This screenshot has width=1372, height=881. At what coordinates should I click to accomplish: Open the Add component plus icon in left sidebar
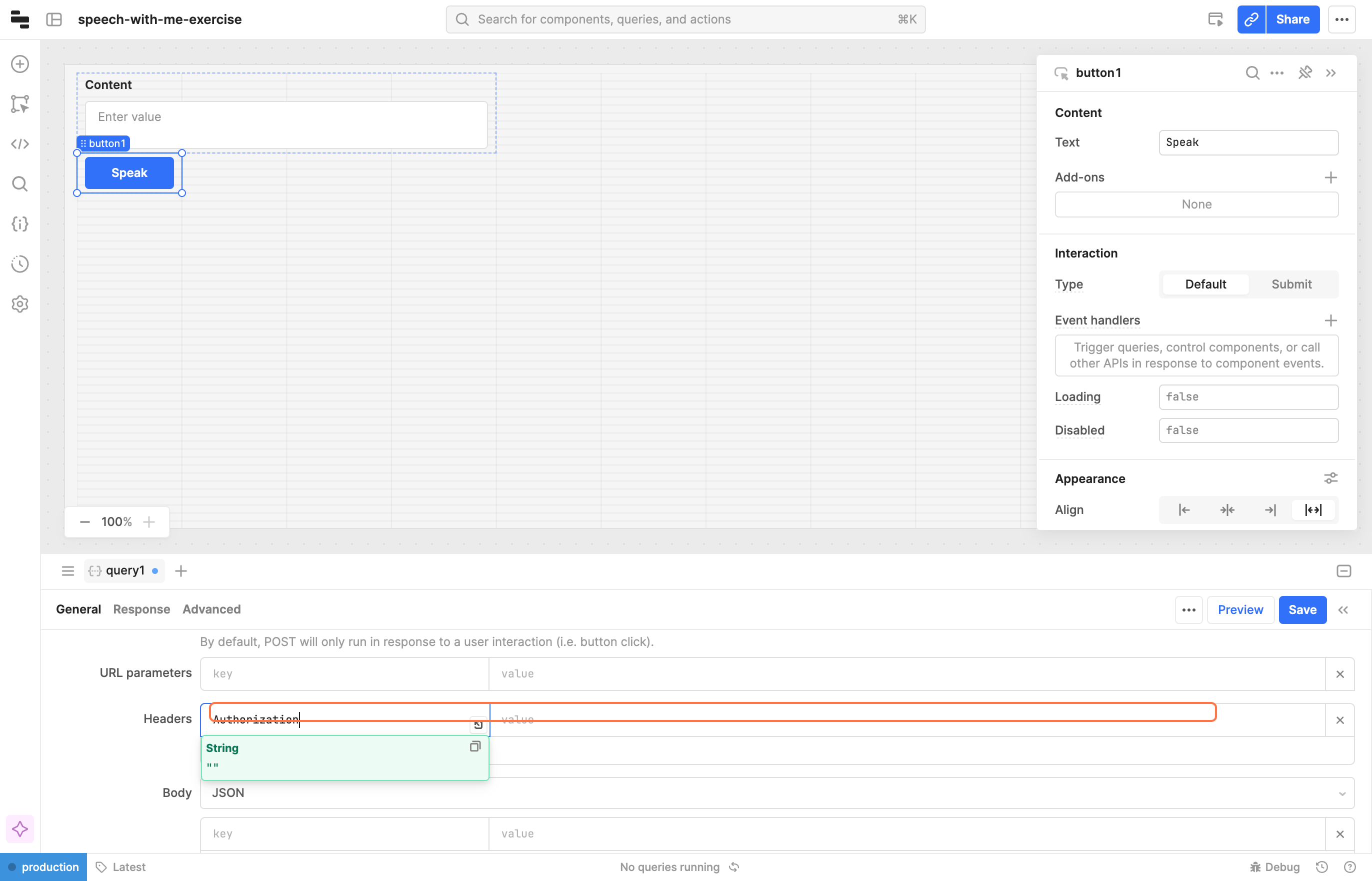[x=20, y=64]
